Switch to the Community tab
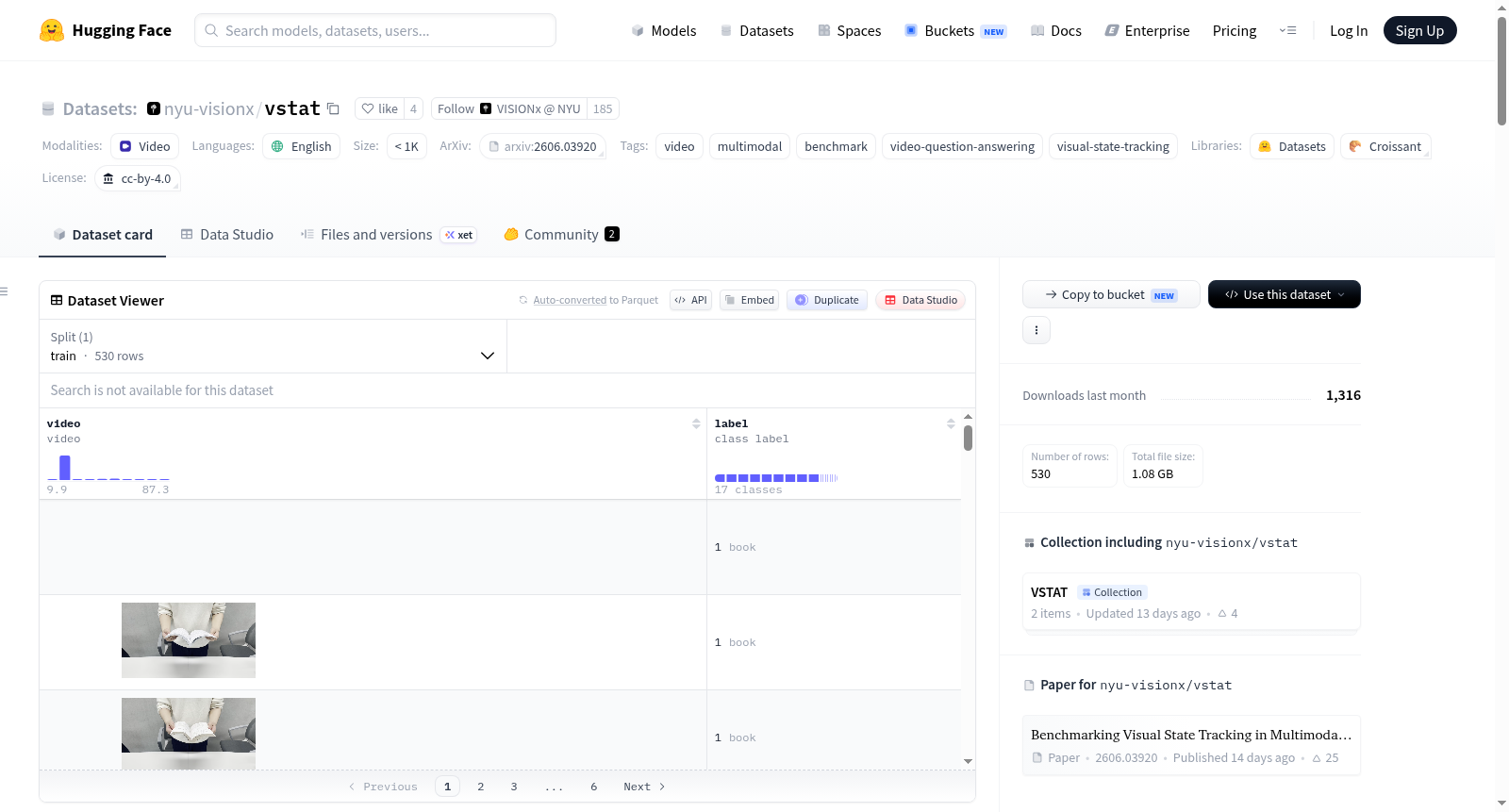 (x=561, y=234)
